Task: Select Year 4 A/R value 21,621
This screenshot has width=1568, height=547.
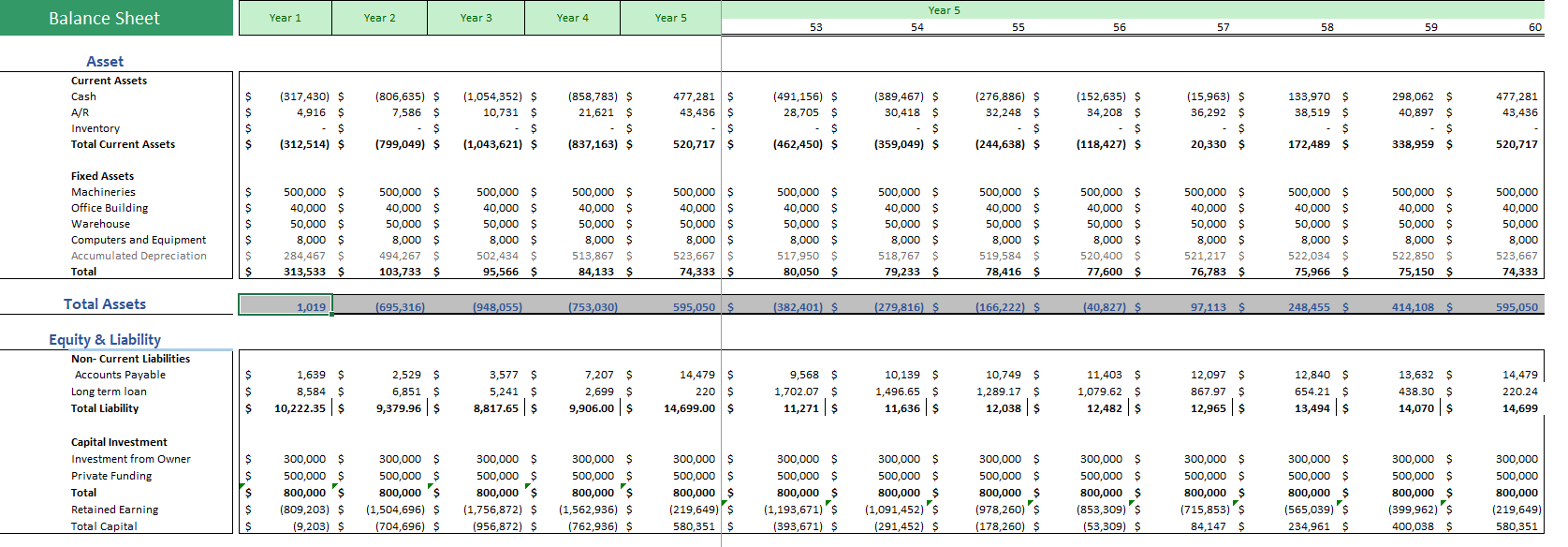Action: [596, 112]
